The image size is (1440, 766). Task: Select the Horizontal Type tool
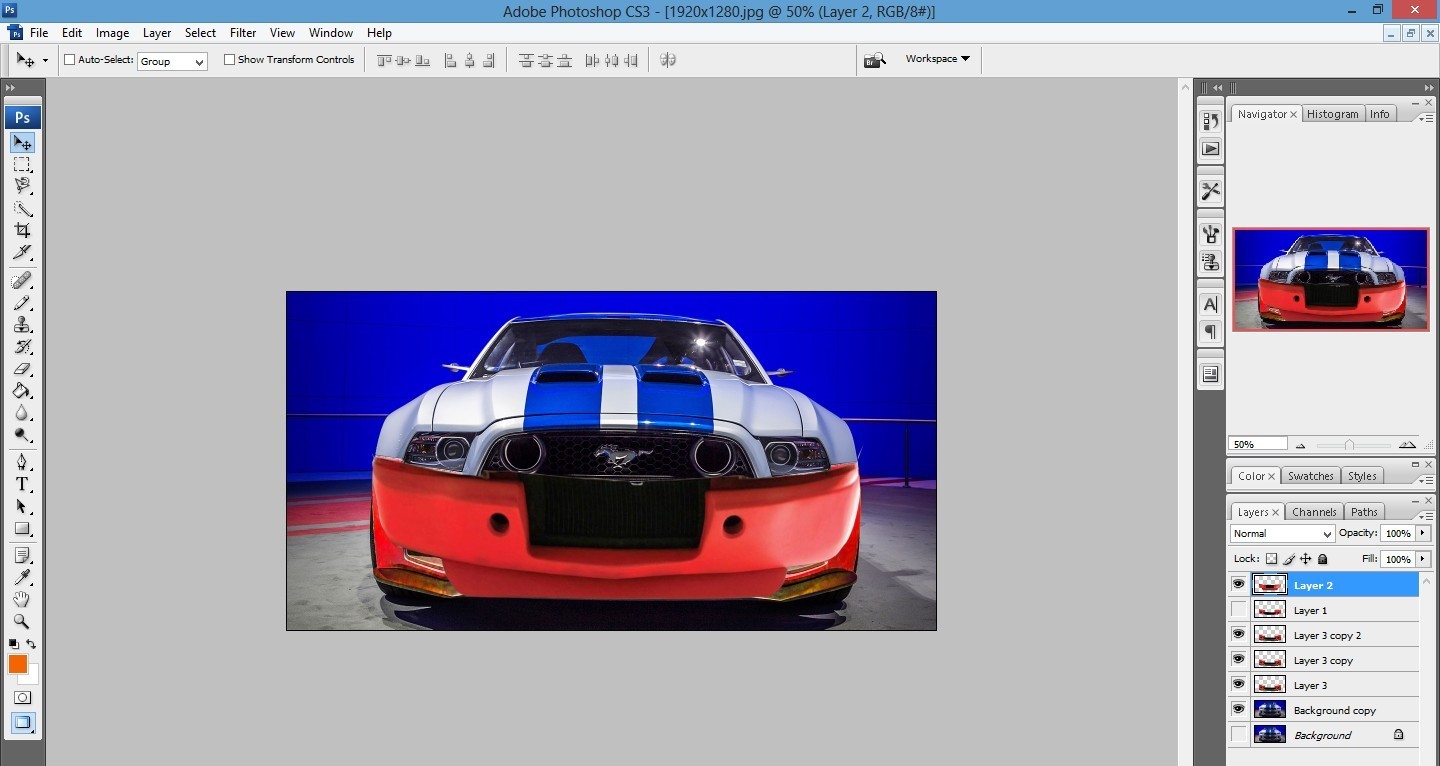pos(22,484)
